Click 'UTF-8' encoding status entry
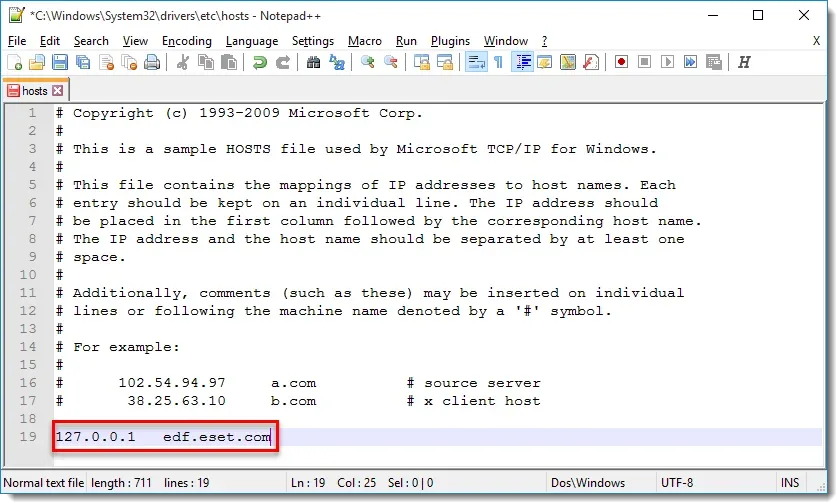The image size is (837, 503). click(677, 483)
